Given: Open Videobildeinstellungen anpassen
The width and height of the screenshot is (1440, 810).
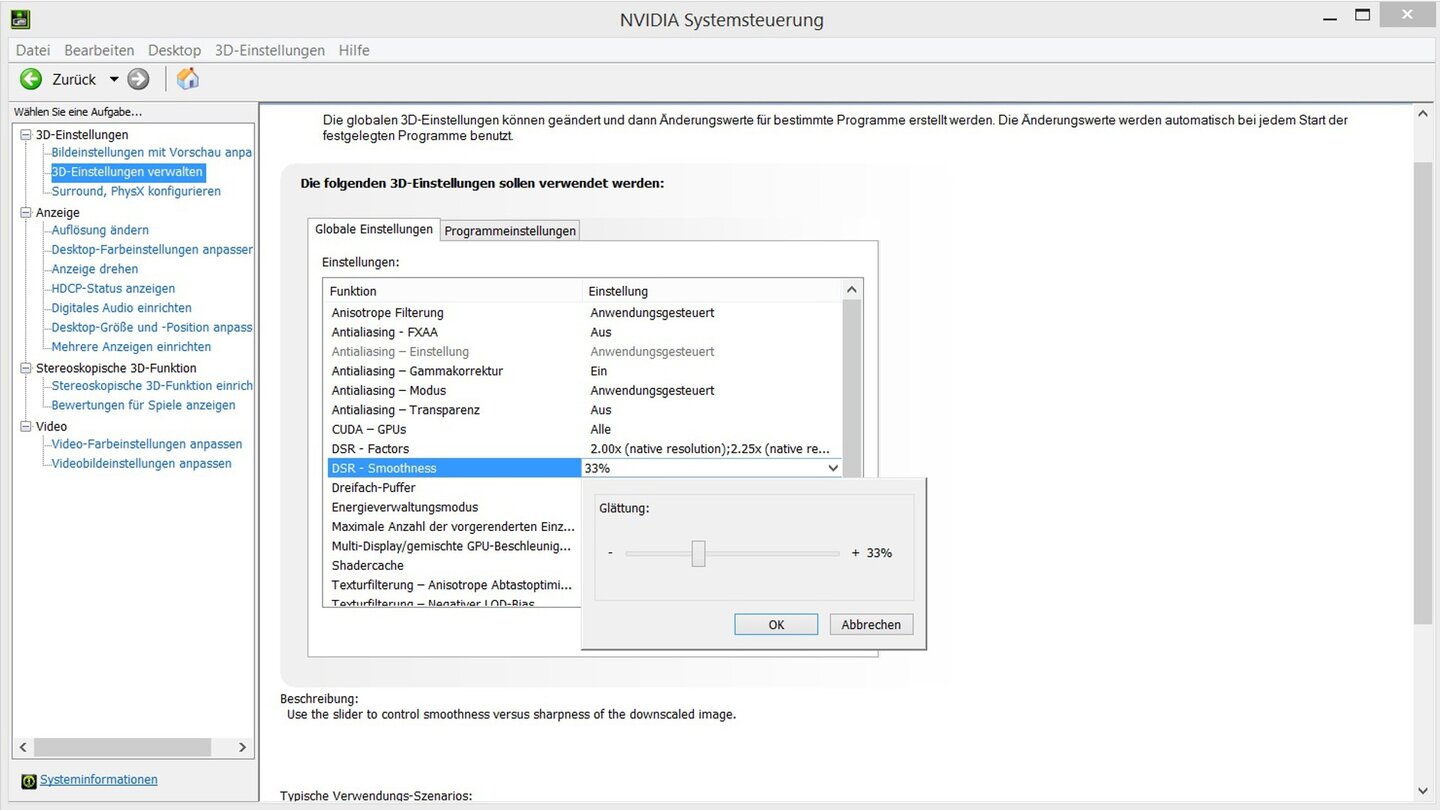Looking at the screenshot, I should [x=141, y=463].
